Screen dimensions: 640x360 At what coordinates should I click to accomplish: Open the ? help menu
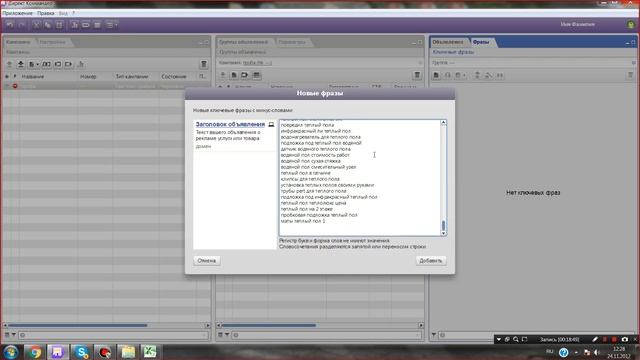pos(73,13)
